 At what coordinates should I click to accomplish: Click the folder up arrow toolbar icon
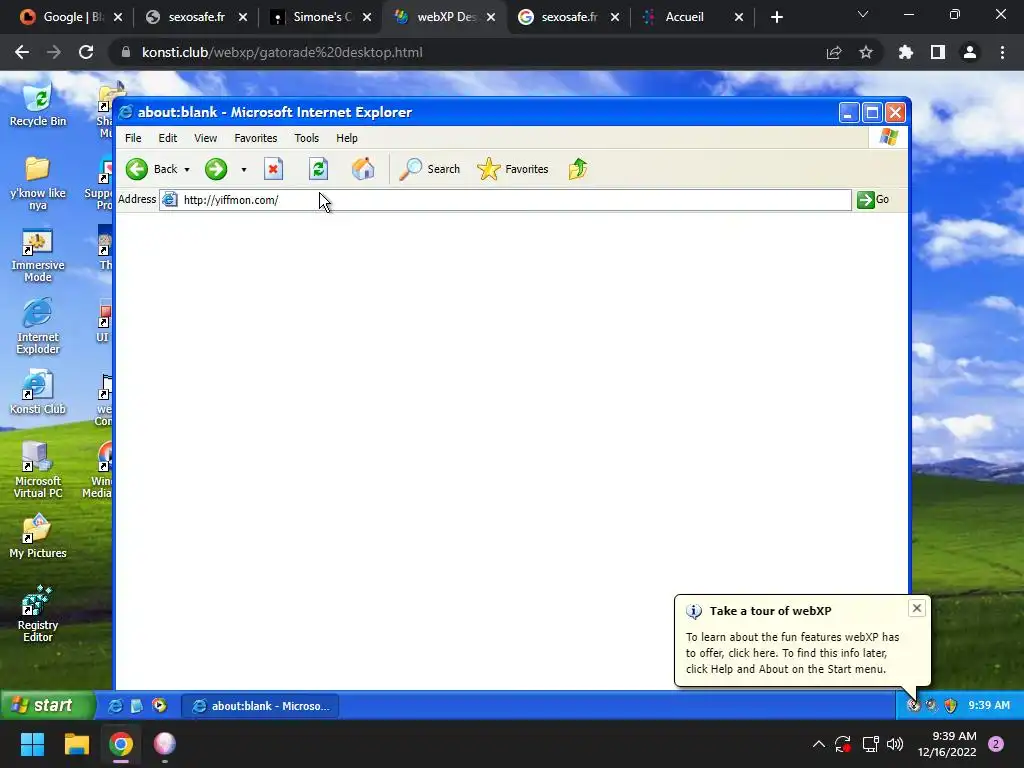[578, 169]
